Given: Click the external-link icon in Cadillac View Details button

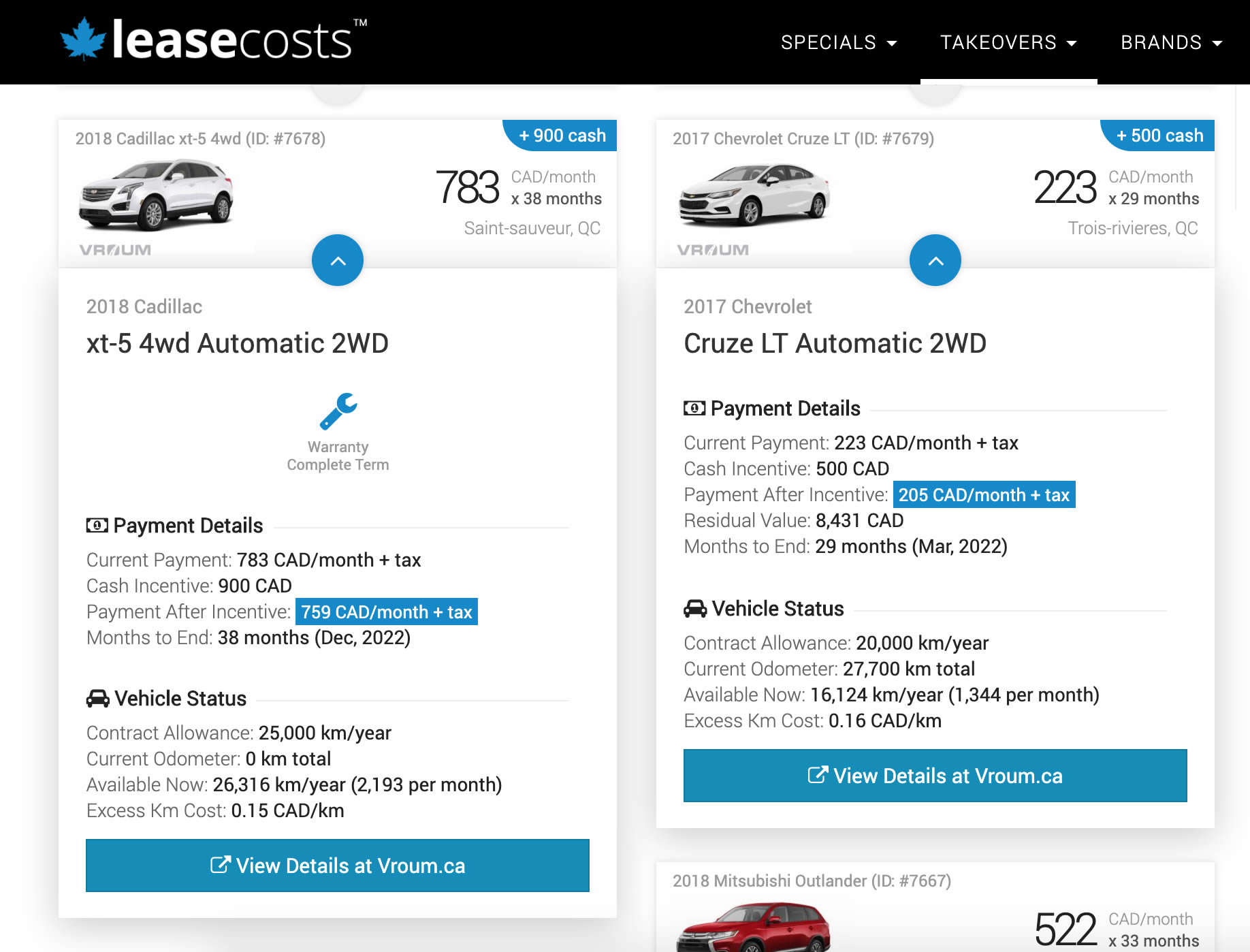Looking at the screenshot, I should pyautogui.click(x=221, y=865).
